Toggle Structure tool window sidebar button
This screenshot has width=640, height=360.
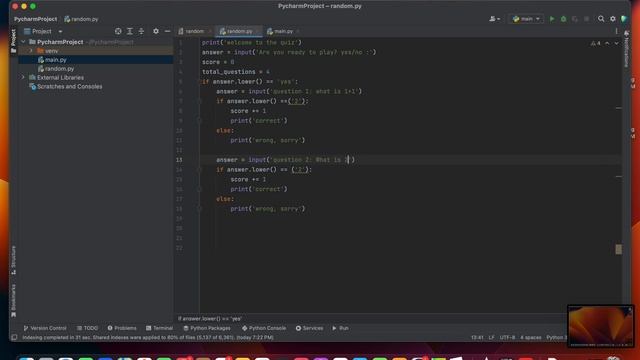[x=13, y=260]
